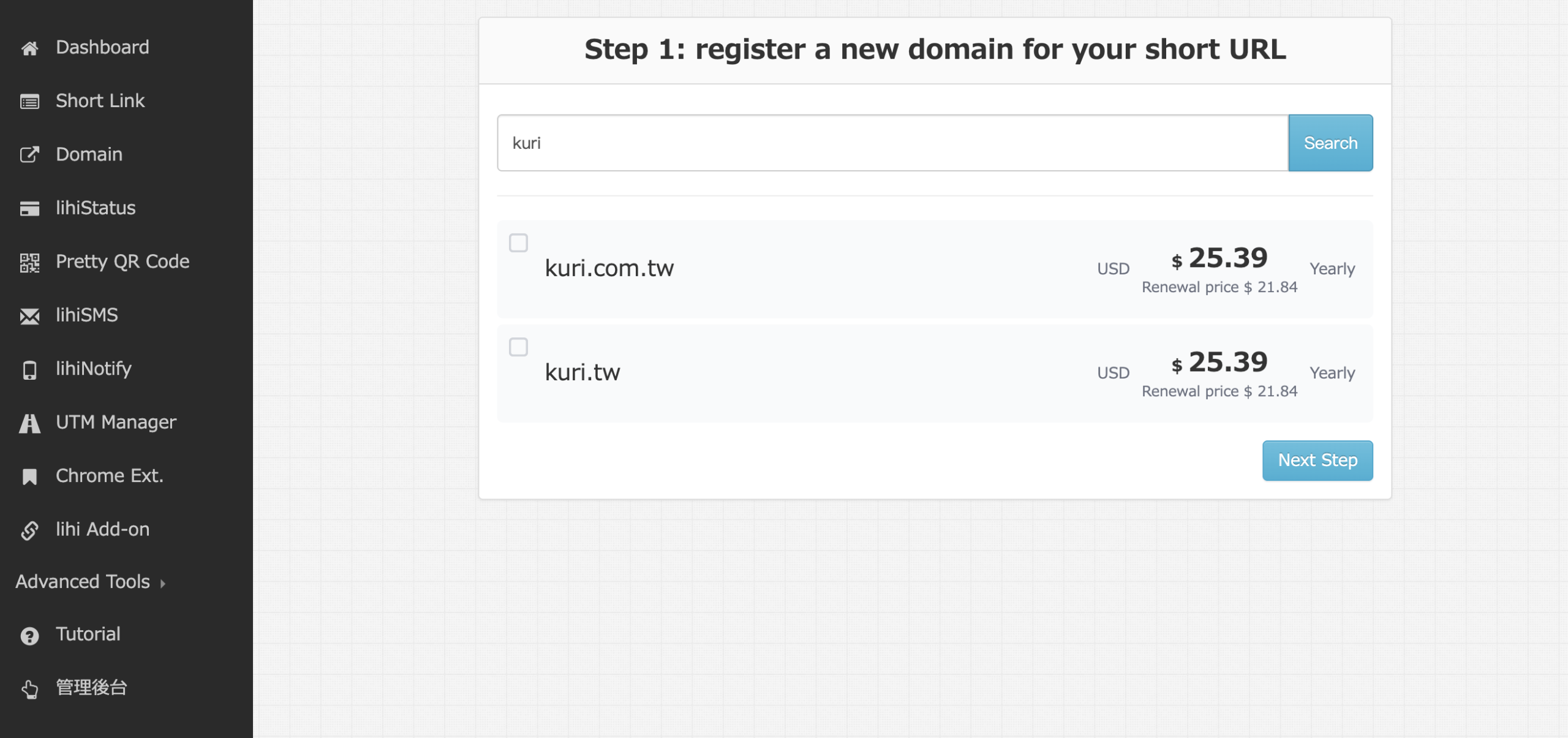This screenshot has width=1568, height=738.
Task: Click the Tutorial question mark icon
Action: click(x=29, y=636)
